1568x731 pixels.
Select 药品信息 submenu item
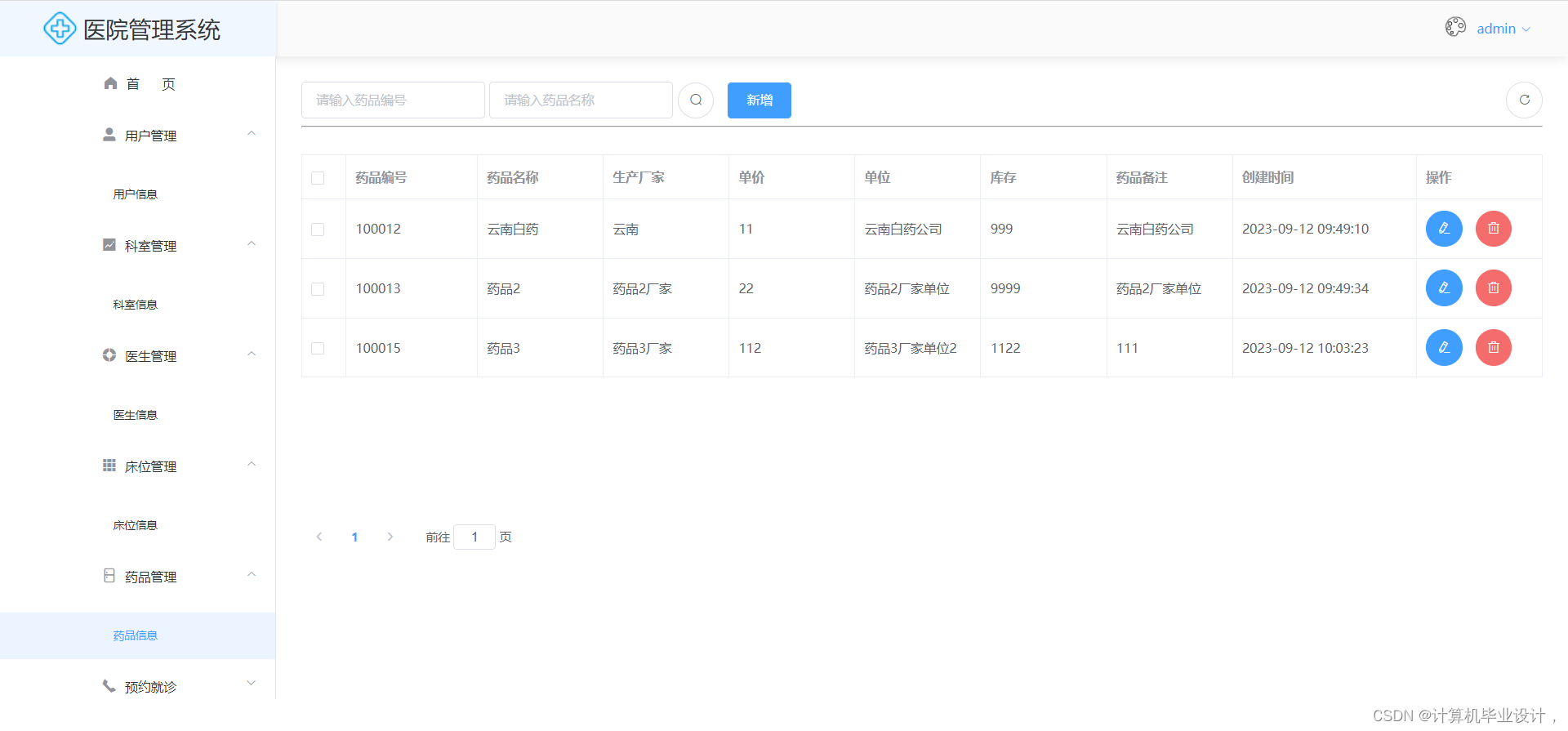click(138, 635)
